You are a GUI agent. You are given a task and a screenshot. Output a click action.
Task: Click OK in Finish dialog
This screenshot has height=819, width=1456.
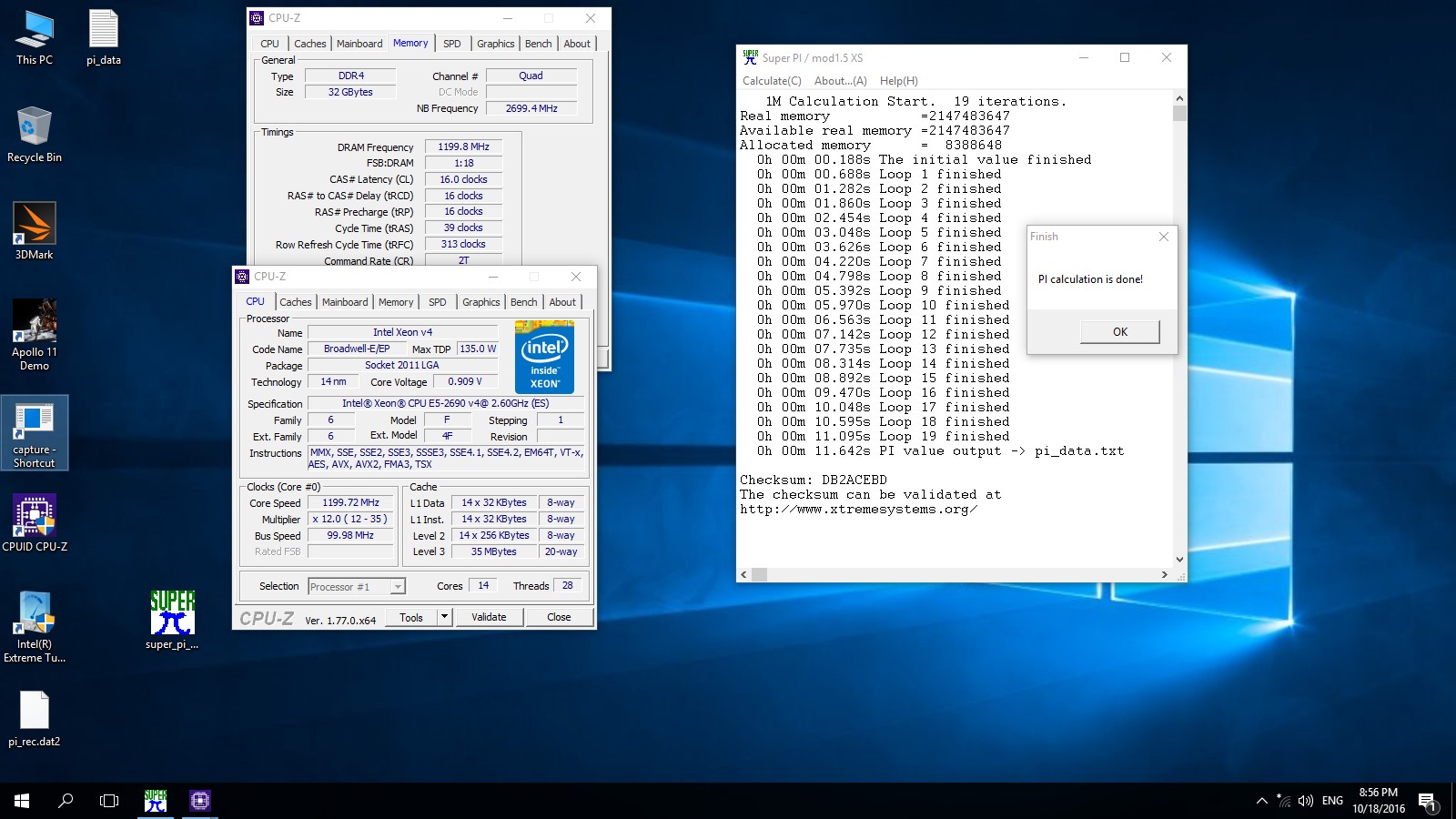click(1120, 332)
